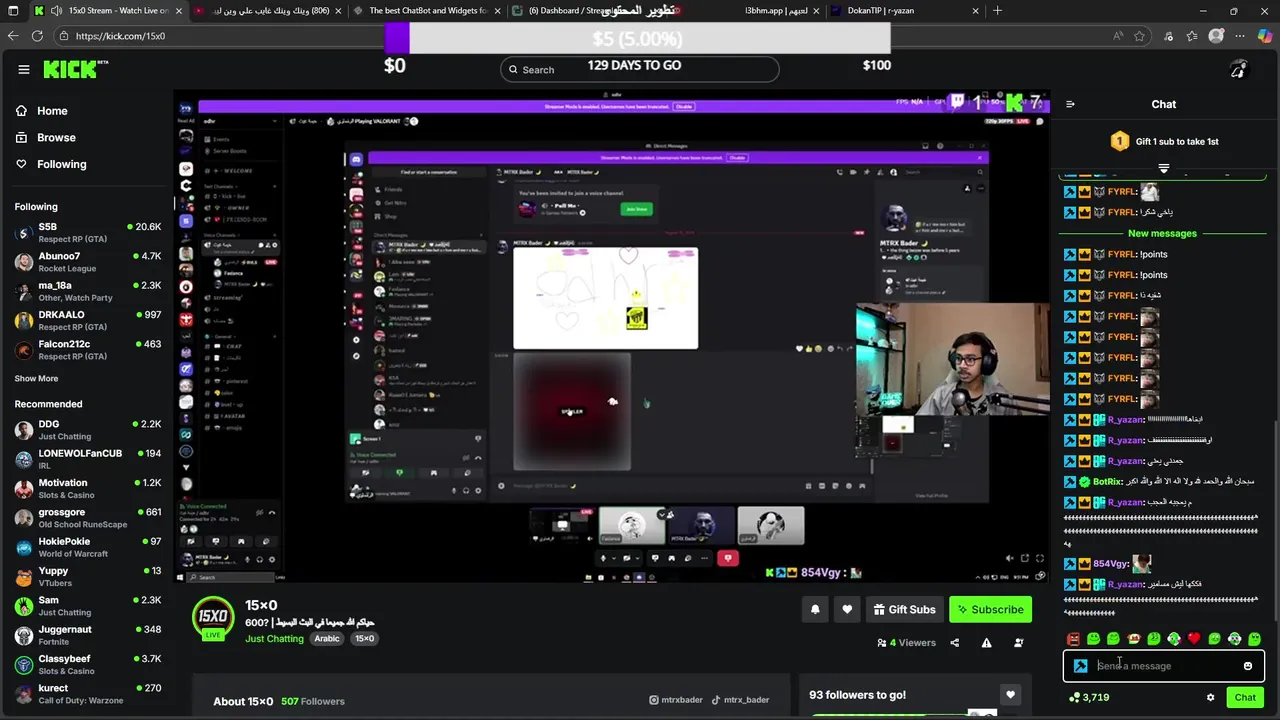Click in the Send a message field
The height and width of the screenshot is (720, 1280).
[x=1163, y=666]
